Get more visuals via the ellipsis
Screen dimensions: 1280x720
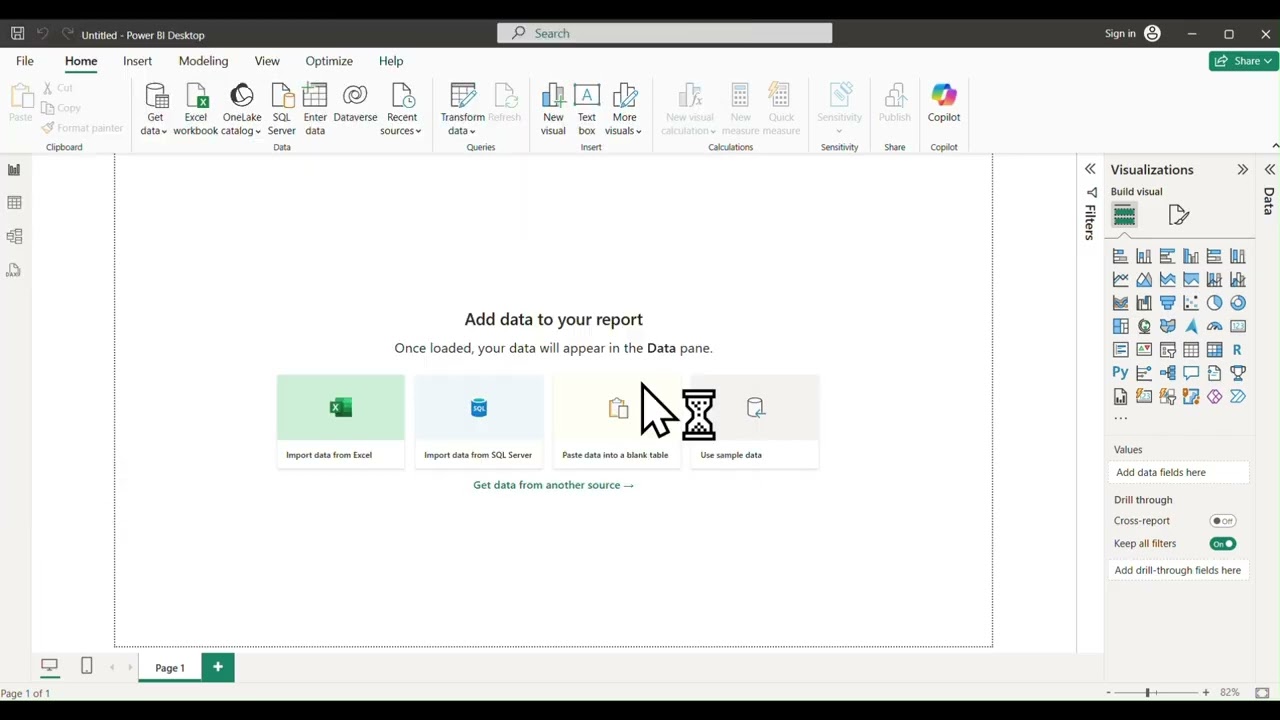coord(1120,418)
